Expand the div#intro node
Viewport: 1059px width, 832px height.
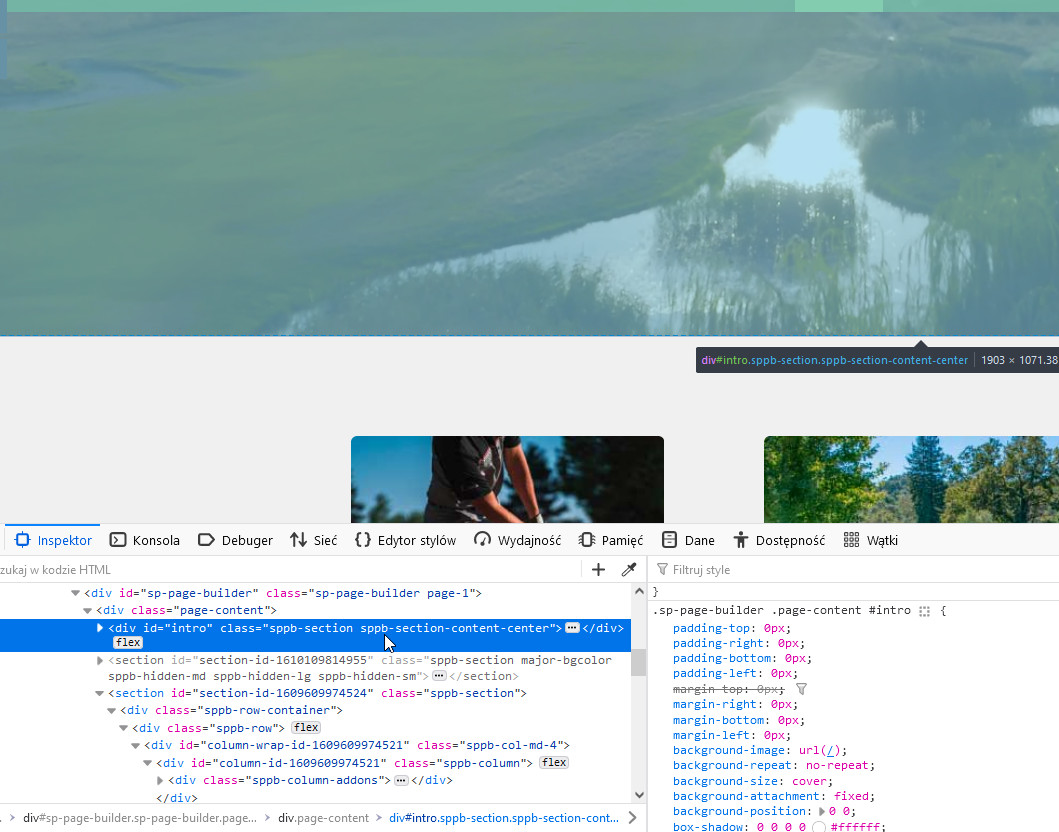point(100,628)
